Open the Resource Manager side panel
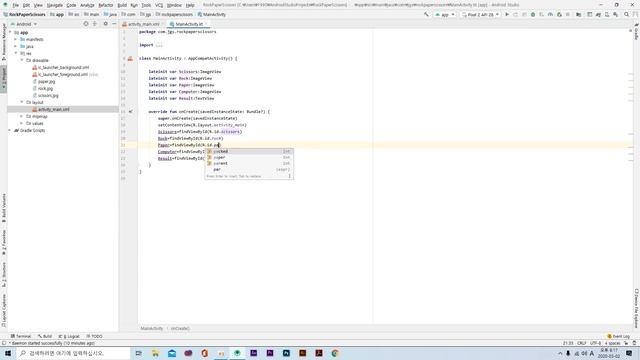640x360 pixels. 4,42
